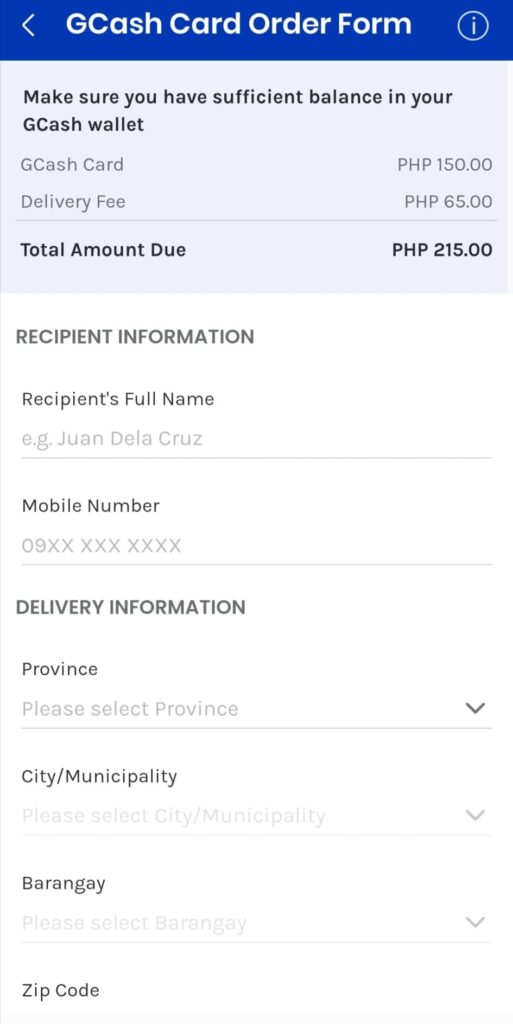Tap the PHP 65.00 delivery fee amount
Viewport: 513px width, 1024px height.
(448, 202)
